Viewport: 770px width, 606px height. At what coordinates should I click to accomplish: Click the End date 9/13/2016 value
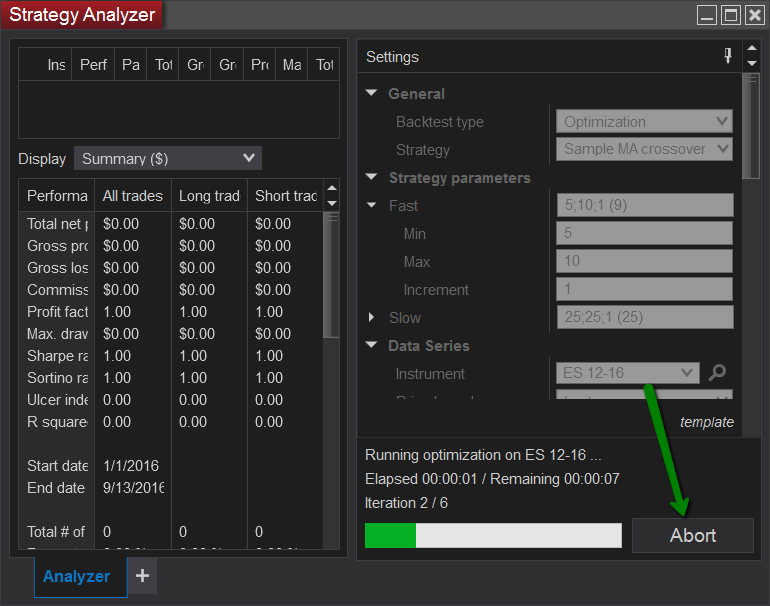[133, 488]
